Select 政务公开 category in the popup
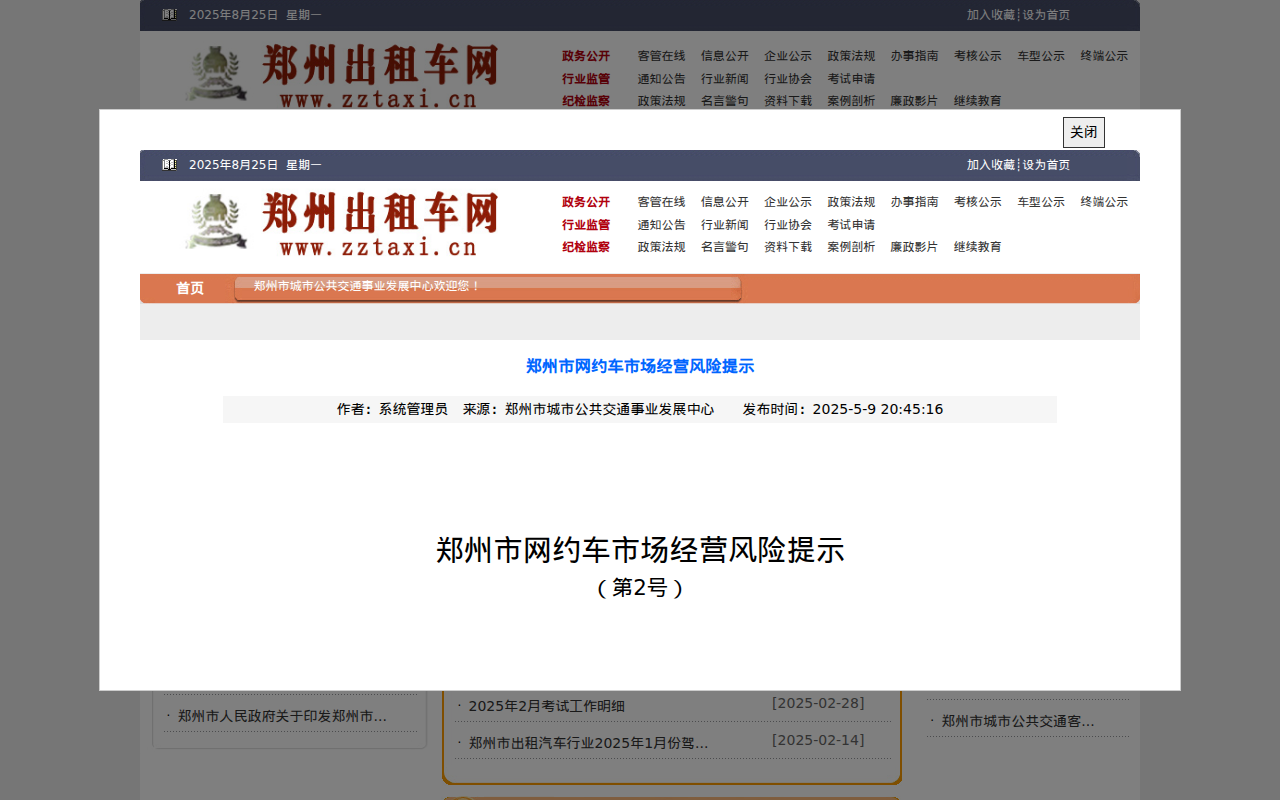The height and width of the screenshot is (800, 1280). click(x=586, y=202)
